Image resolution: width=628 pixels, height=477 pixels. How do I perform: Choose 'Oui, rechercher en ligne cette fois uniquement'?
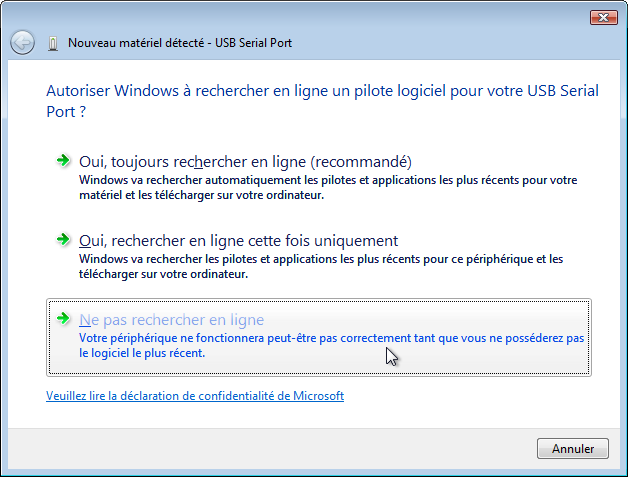pos(238,241)
